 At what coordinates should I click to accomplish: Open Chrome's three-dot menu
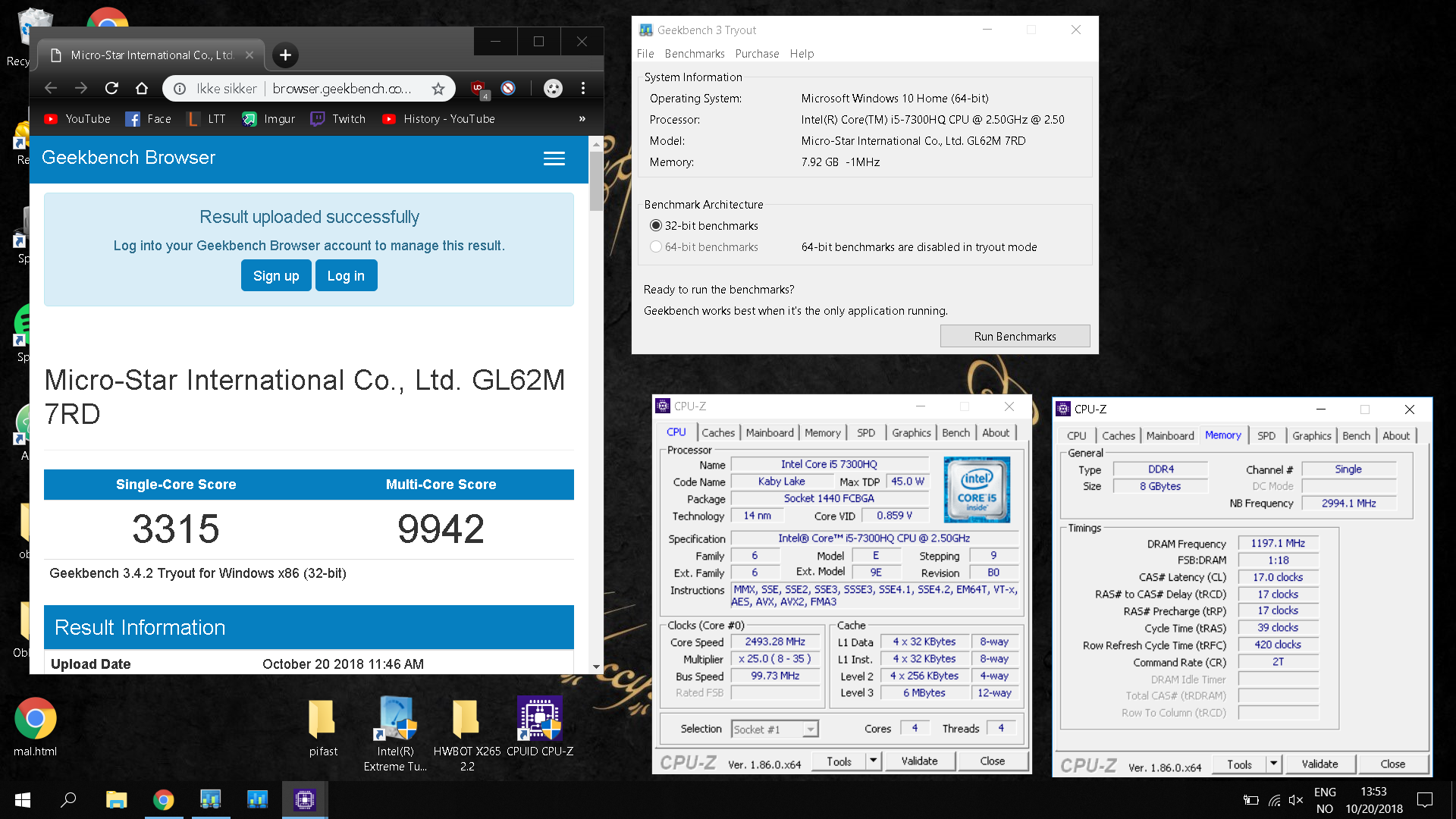click(583, 88)
